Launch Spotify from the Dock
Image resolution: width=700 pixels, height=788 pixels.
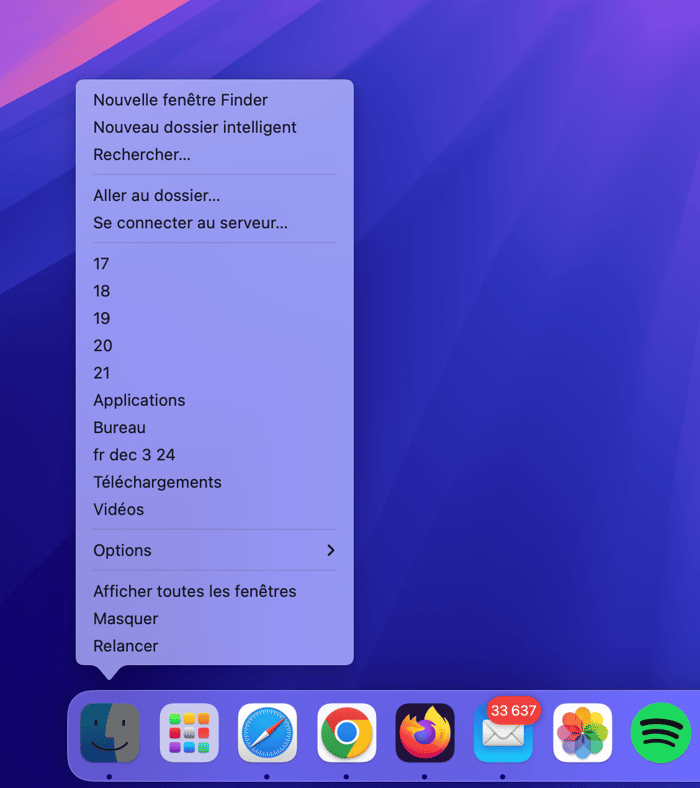pos(661,732)
